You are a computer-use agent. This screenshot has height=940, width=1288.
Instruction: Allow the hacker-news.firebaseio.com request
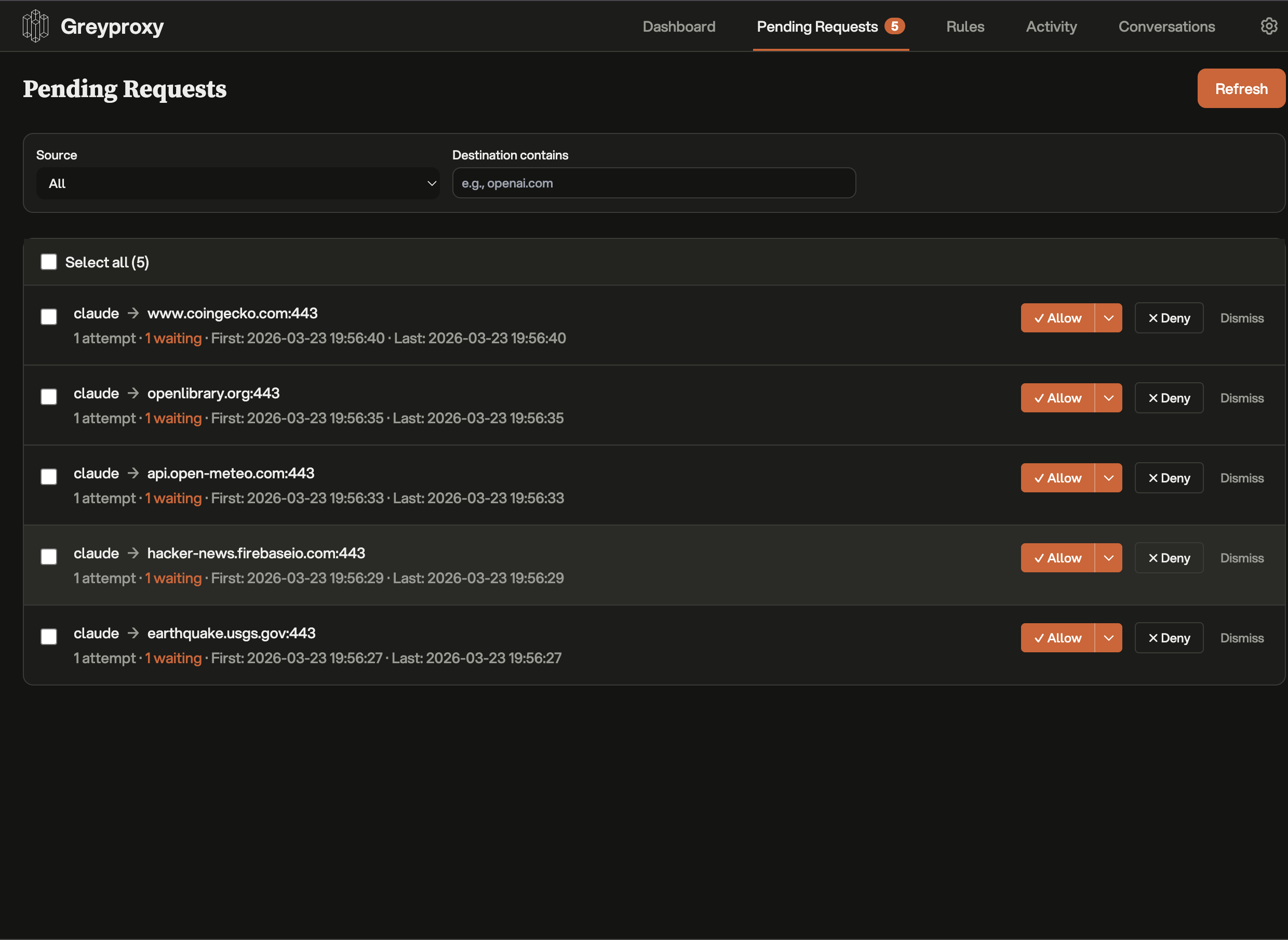1057,558
